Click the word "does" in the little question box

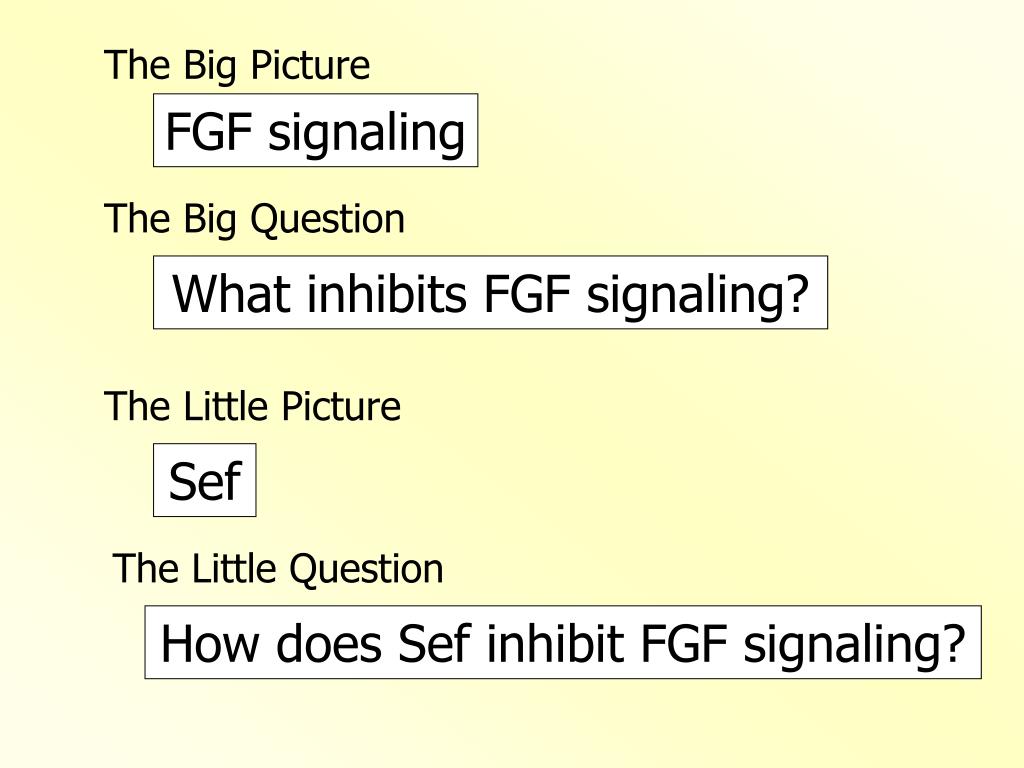coord(328,644)
